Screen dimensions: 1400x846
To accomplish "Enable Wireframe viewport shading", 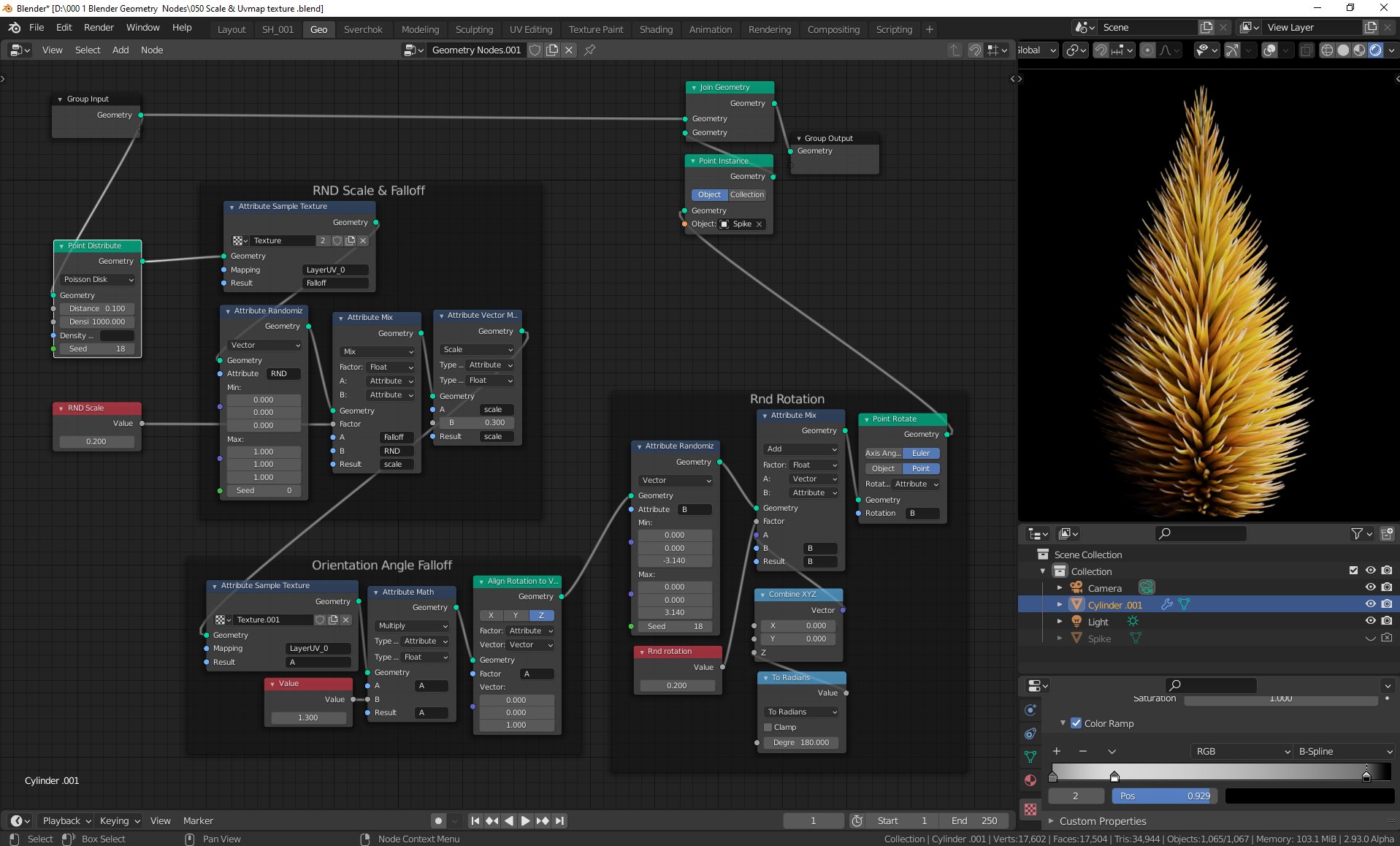I will (x=1326, y=50).
